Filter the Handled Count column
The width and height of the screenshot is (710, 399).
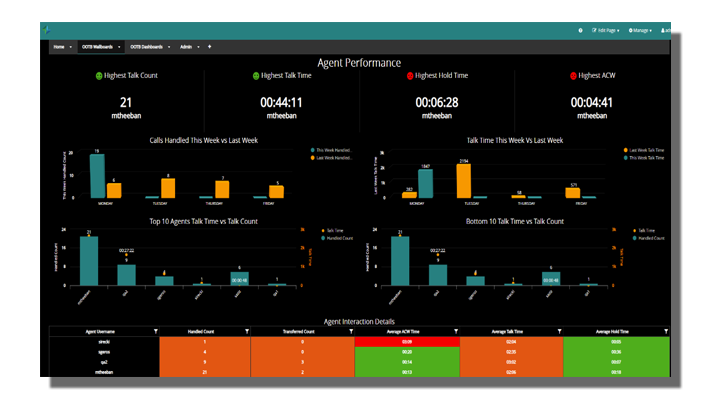pyautogui.click(x=247, y=332)
